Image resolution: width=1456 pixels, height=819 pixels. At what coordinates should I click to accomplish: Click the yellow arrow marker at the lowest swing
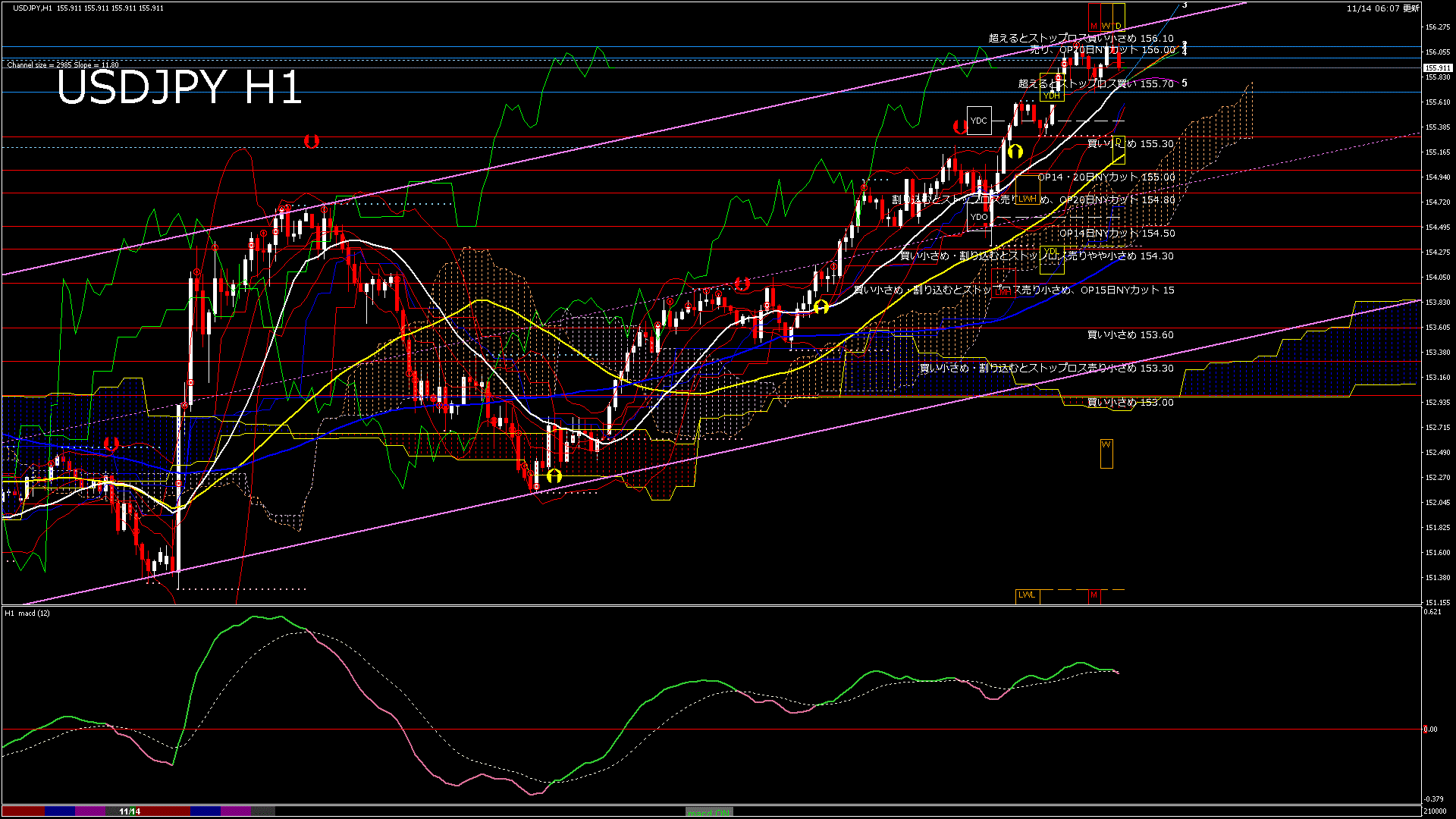[554, 476]
